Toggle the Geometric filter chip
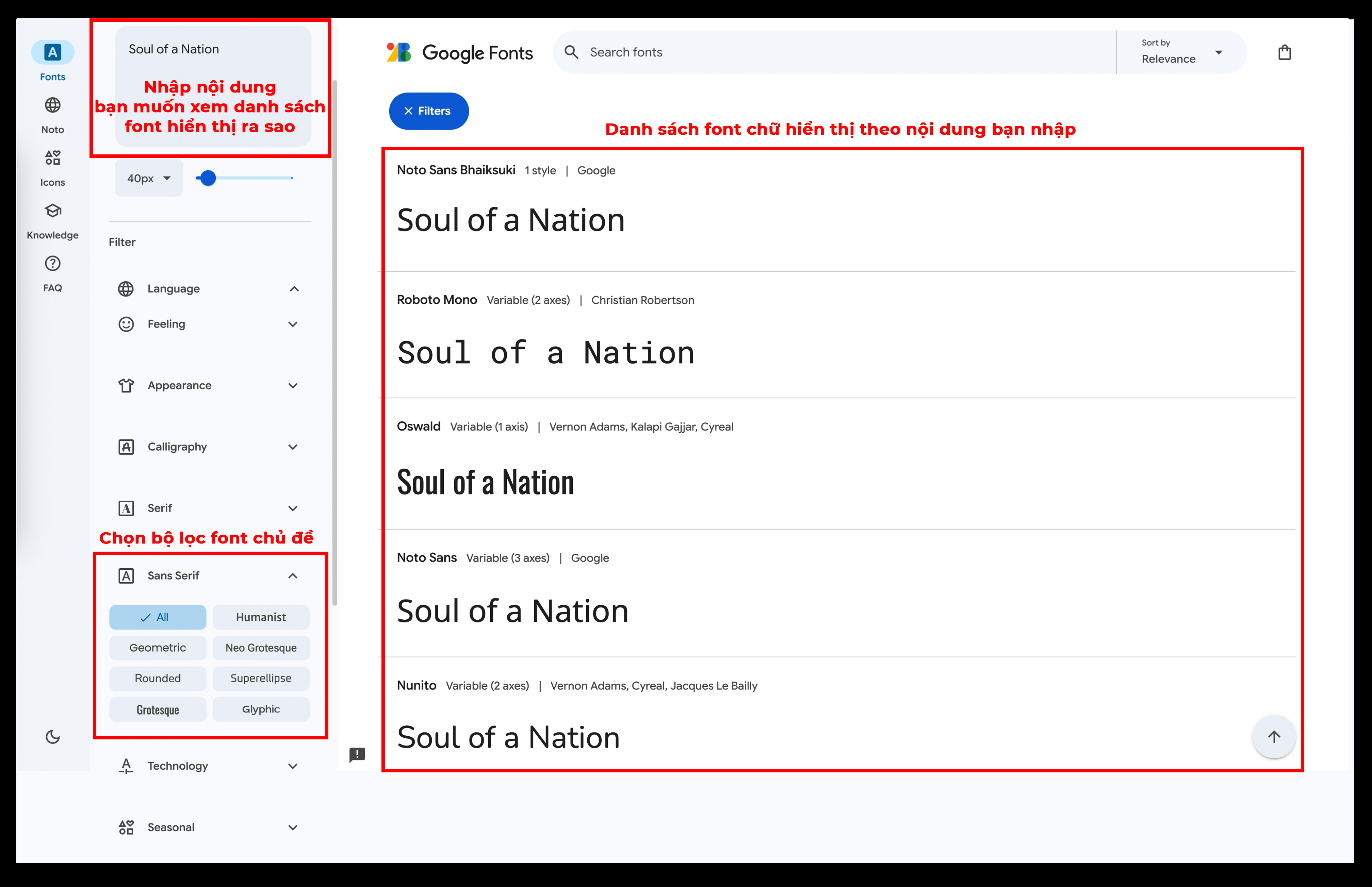Viewport: 1372px width, 887px height. 157,648
